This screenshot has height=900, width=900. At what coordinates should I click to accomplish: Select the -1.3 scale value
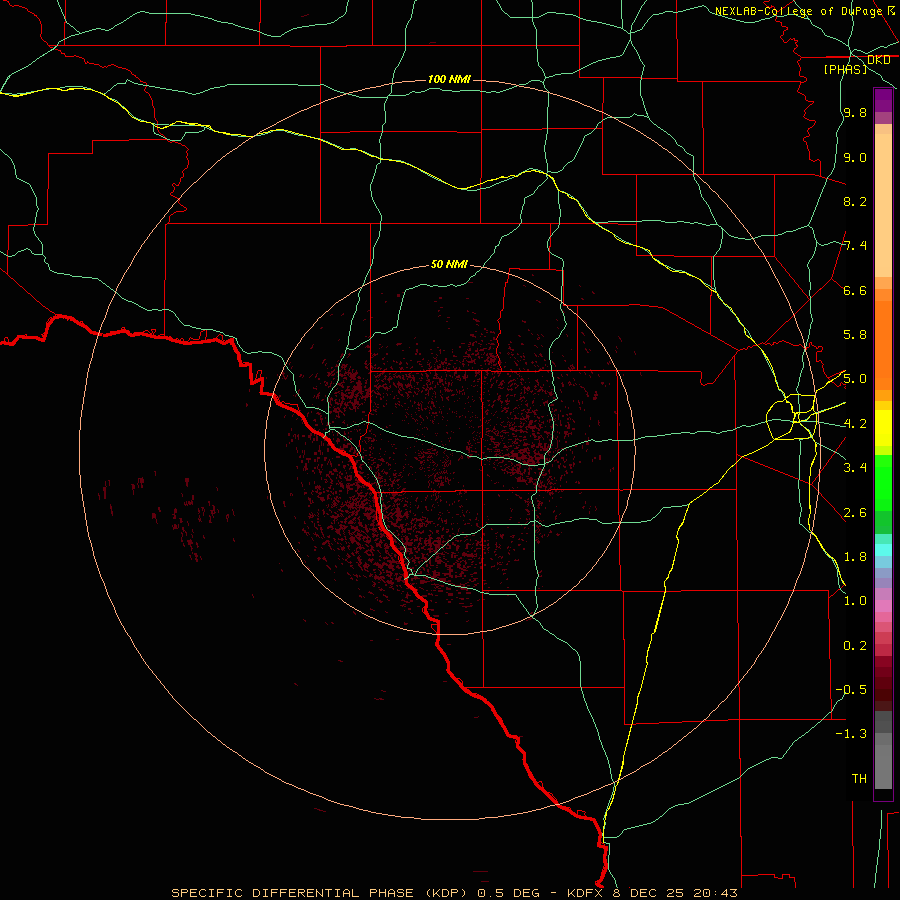click(x=851, y=734)
